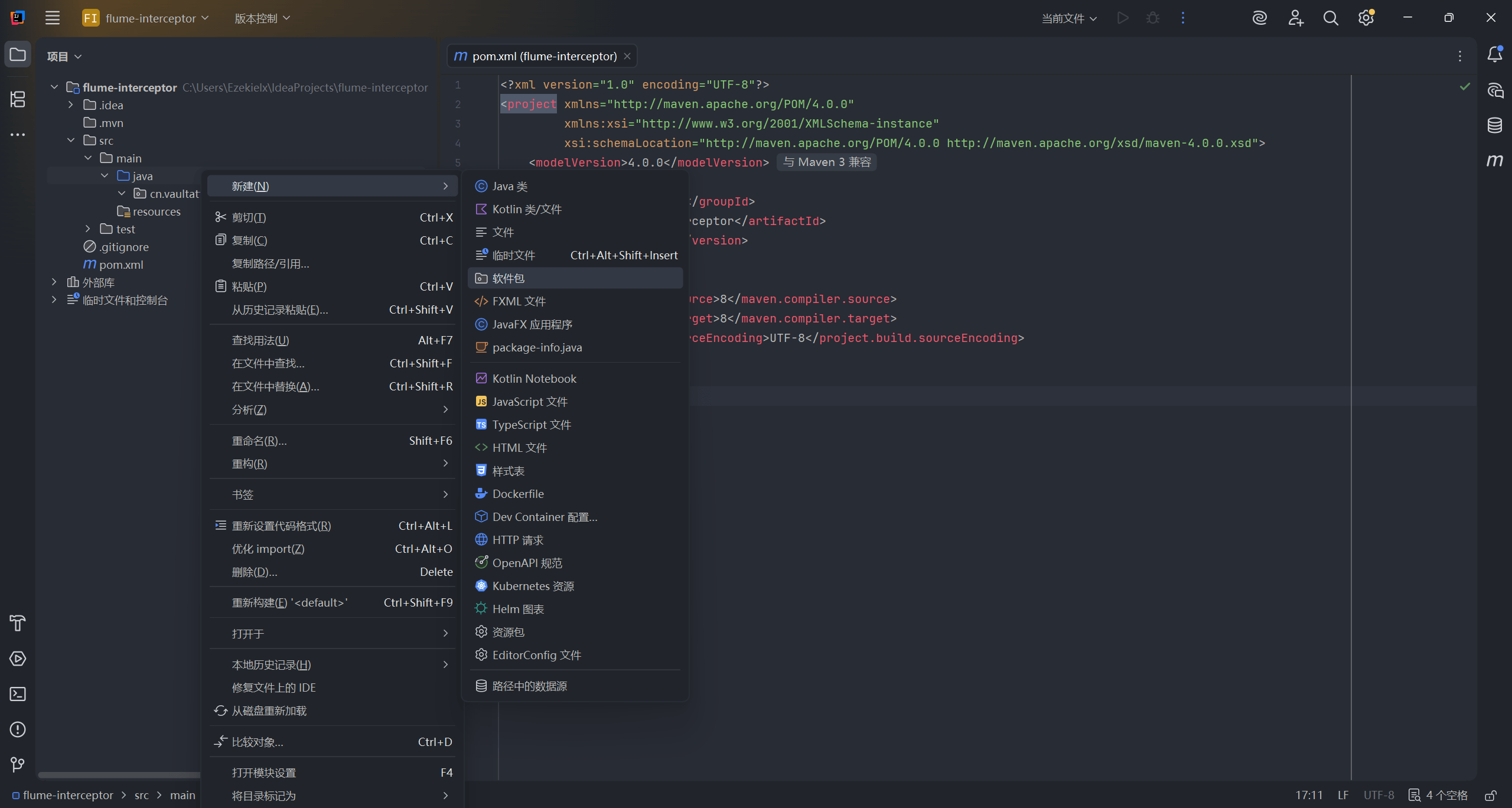
Task: Create new EditorConfig 文件
Action: click(x=575, y=655)
